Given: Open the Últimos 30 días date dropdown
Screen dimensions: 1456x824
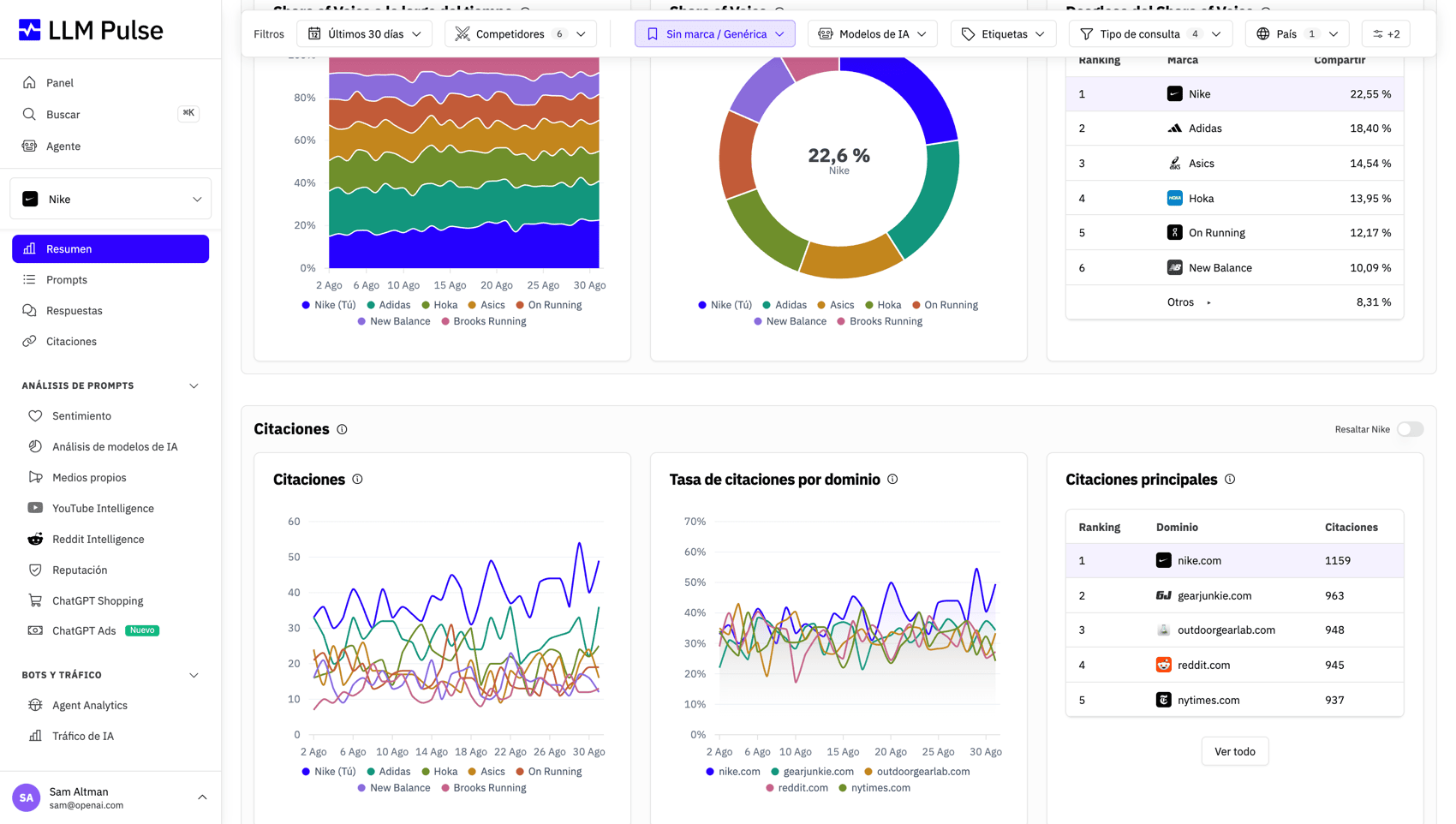Looking at the screenshot, I should [364, 34].
